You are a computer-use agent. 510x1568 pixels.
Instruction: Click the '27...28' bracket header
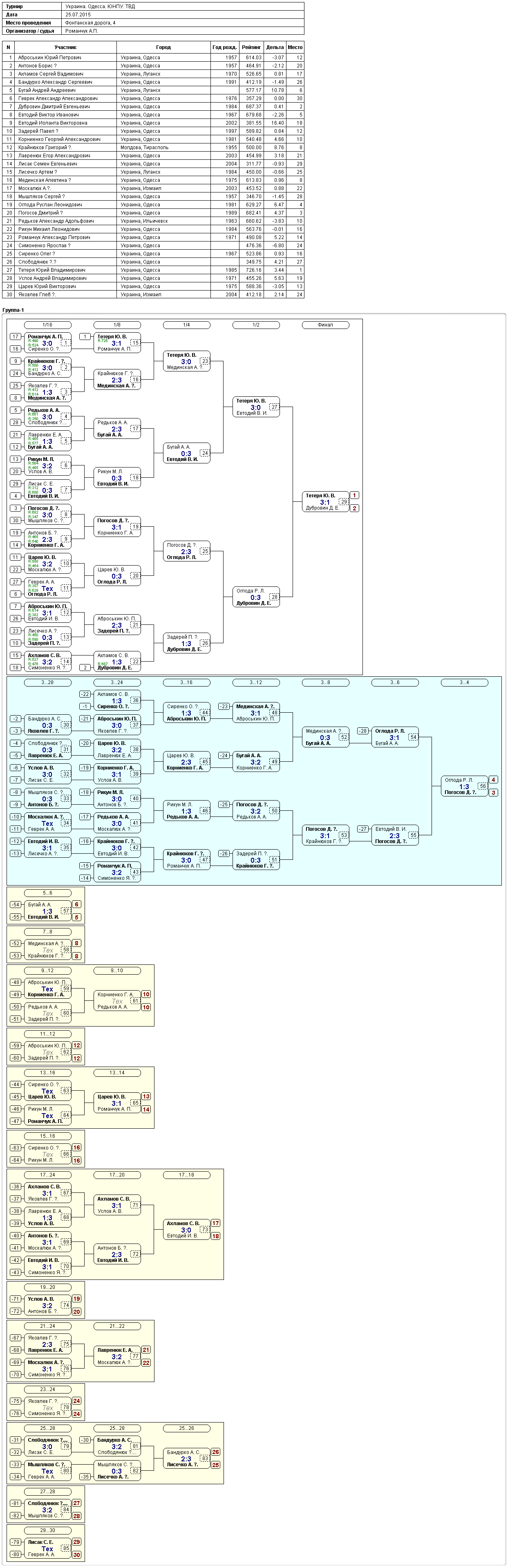[47, 1492]
